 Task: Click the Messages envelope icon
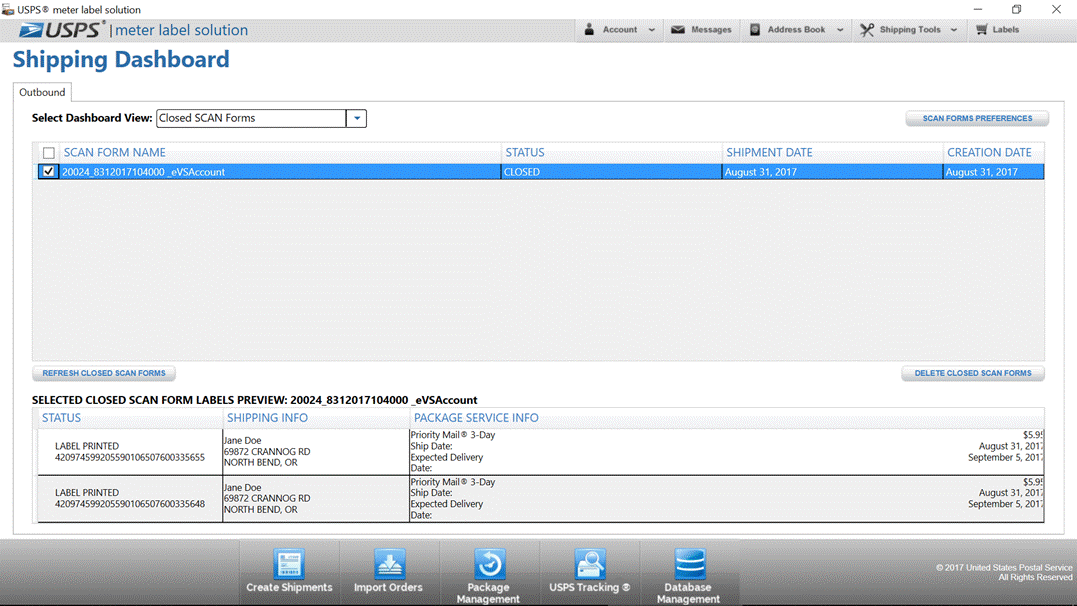[678, 30]
